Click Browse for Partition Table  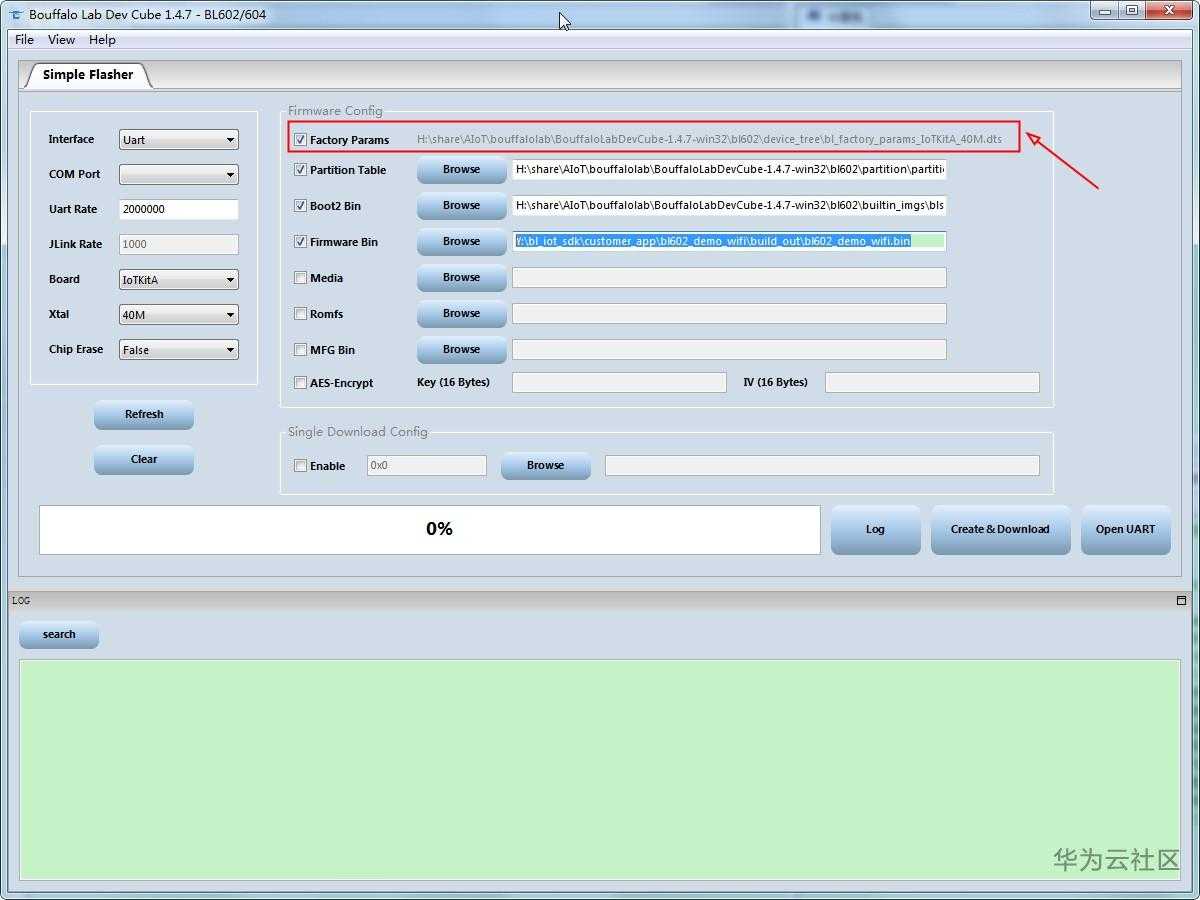pyautogui.click(x=461, y=170)
